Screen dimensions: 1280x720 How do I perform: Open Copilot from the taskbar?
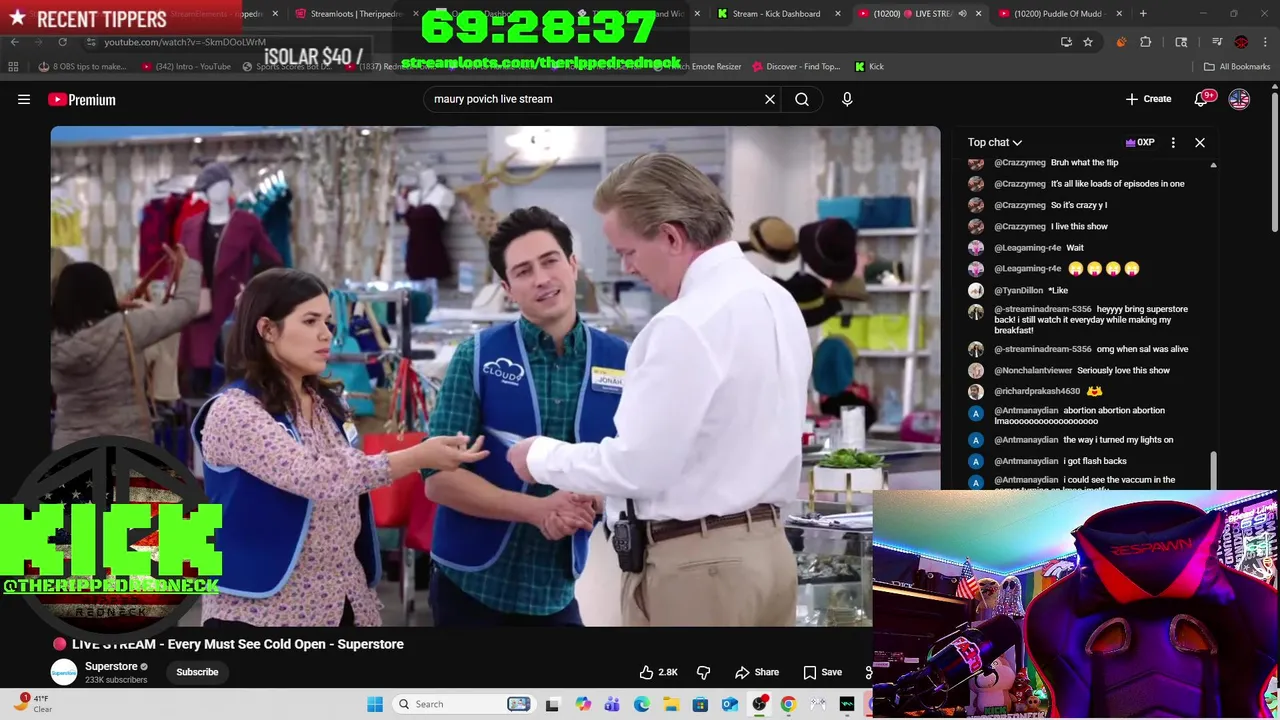(x=582, y=704)
